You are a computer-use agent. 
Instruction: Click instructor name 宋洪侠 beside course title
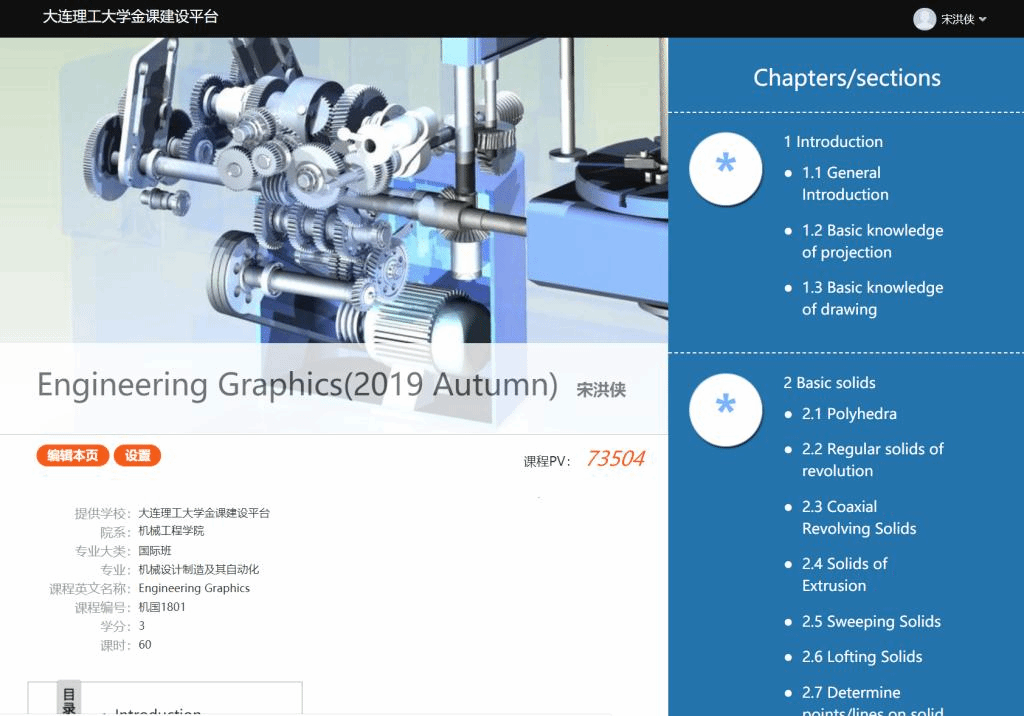point(601,390)
